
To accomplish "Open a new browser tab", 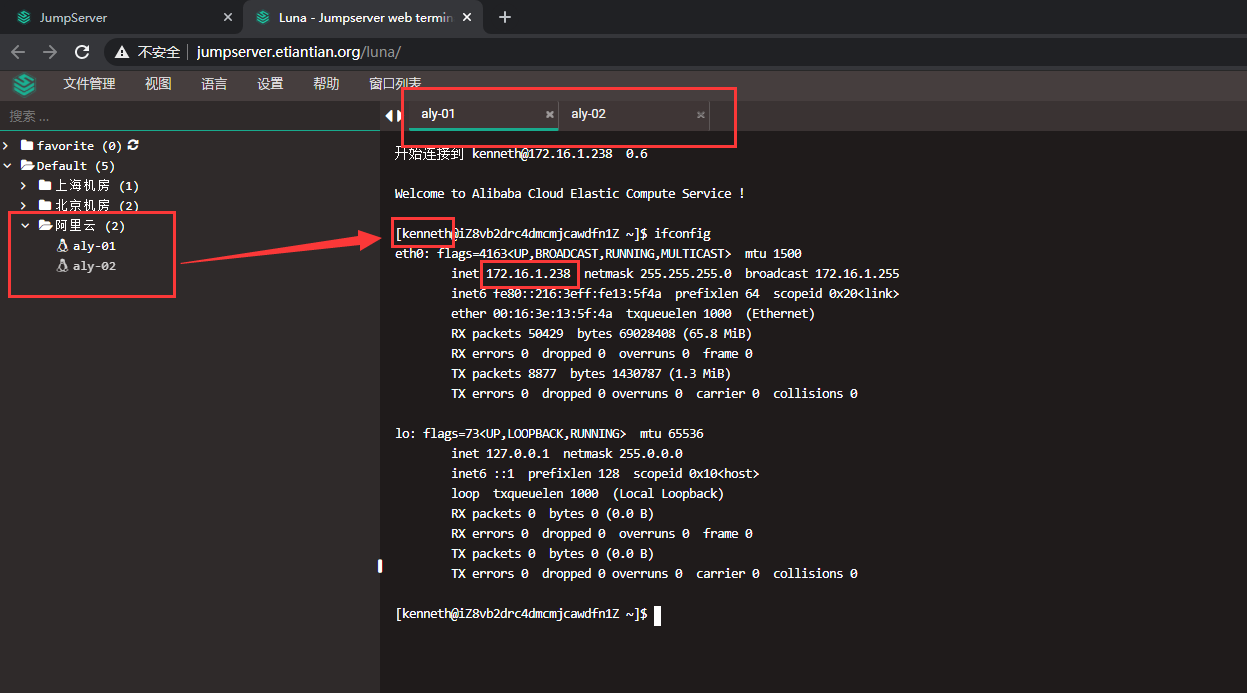I will pyautogui.click(x=505, y=17).
